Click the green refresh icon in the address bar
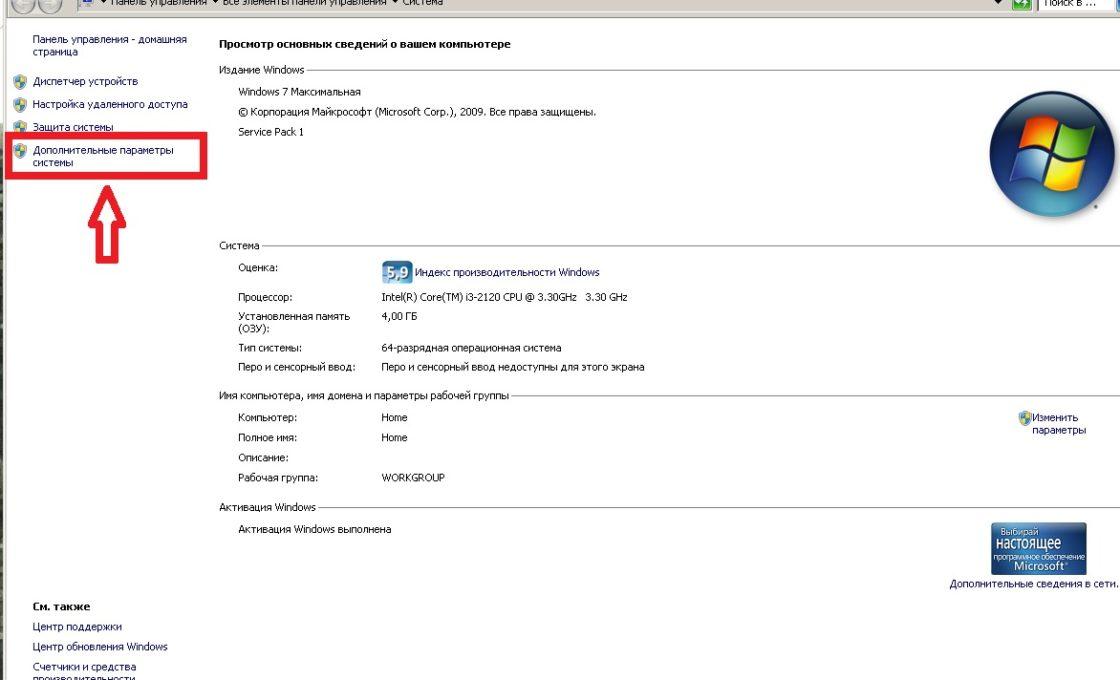This screenshot has height=680, width=1120. click(x=1021, y=4)
